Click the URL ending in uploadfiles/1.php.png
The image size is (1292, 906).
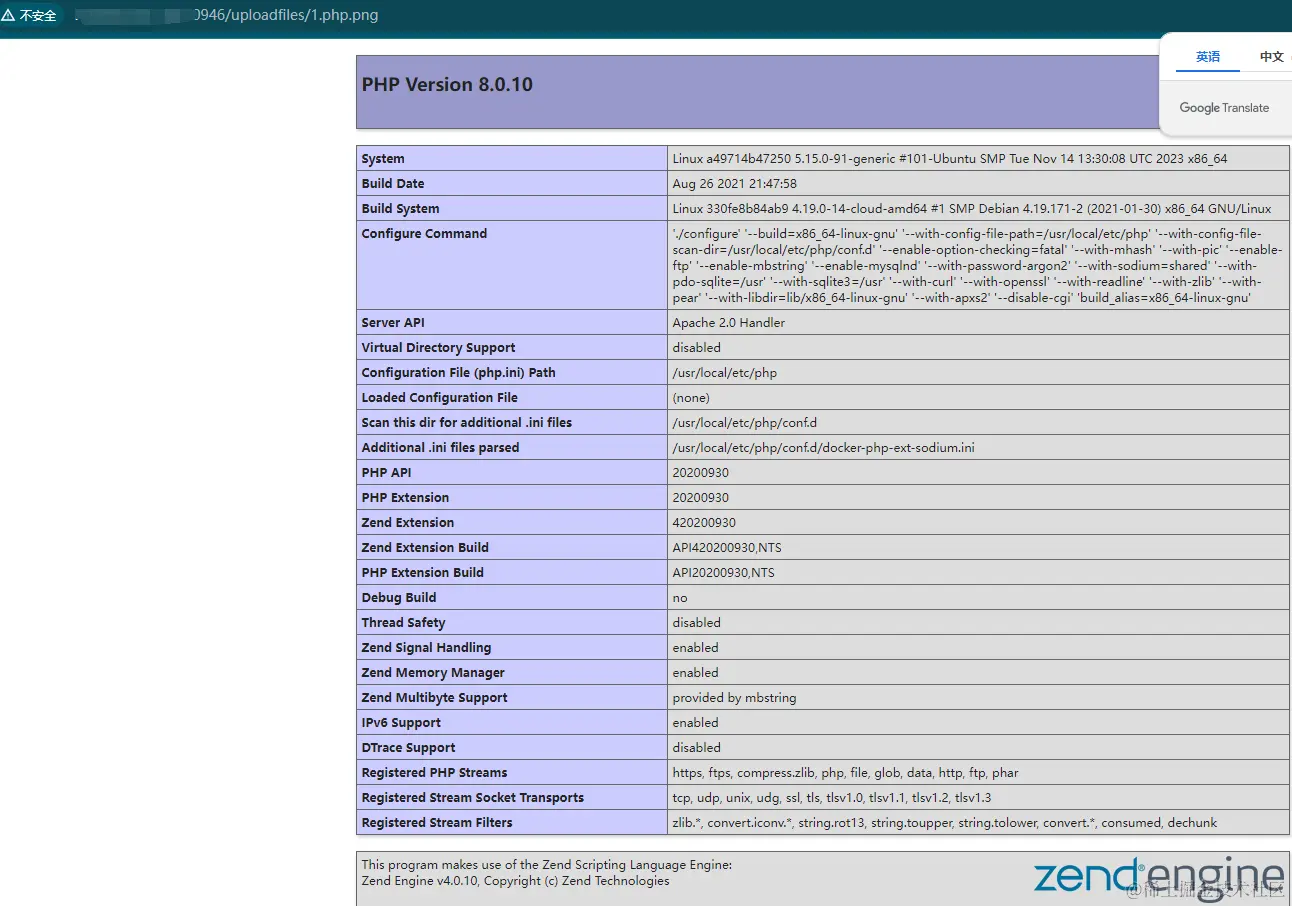click(x=227, y=15)
